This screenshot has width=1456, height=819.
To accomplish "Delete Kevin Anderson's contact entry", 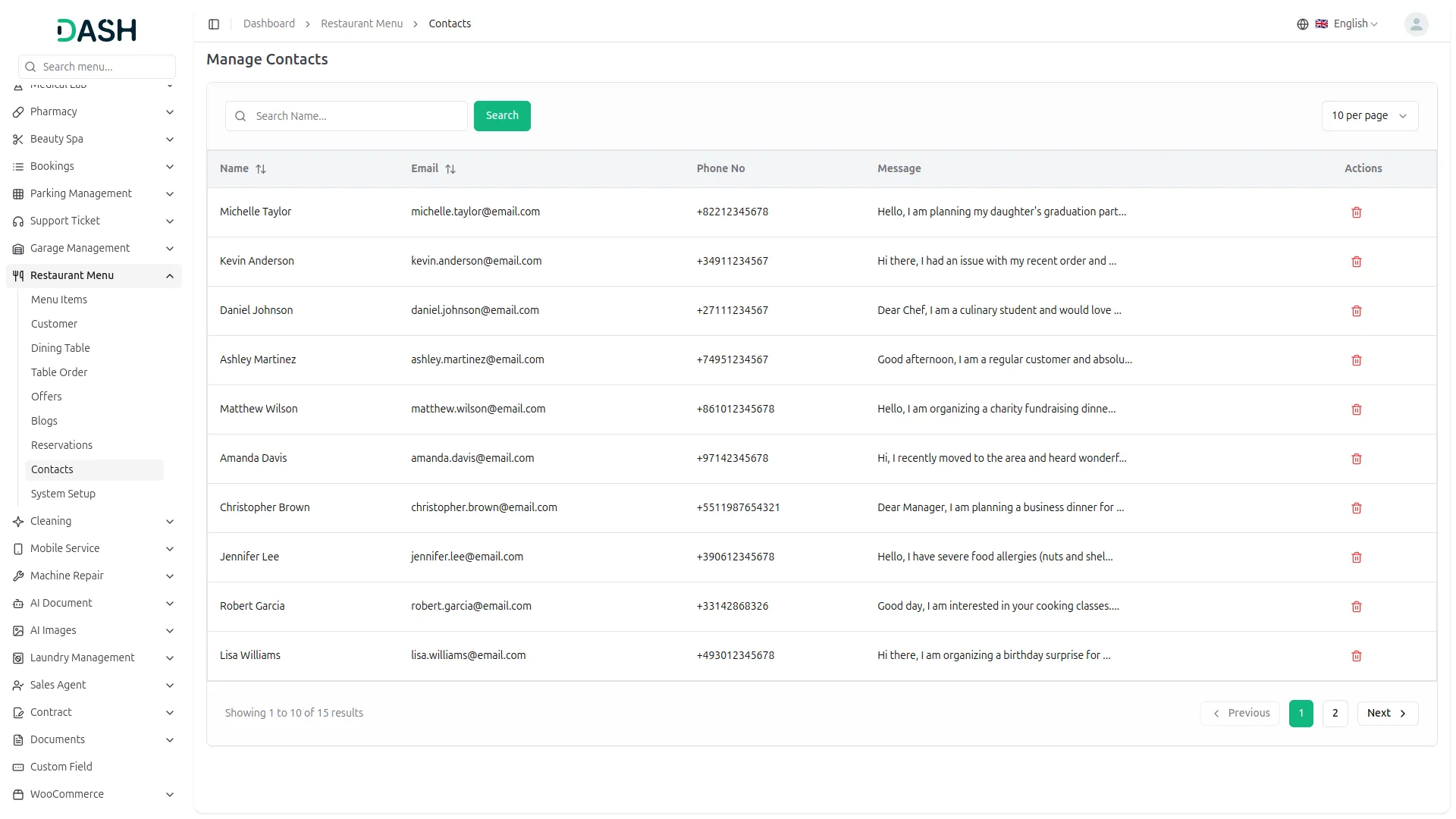I will point(1356,262).
